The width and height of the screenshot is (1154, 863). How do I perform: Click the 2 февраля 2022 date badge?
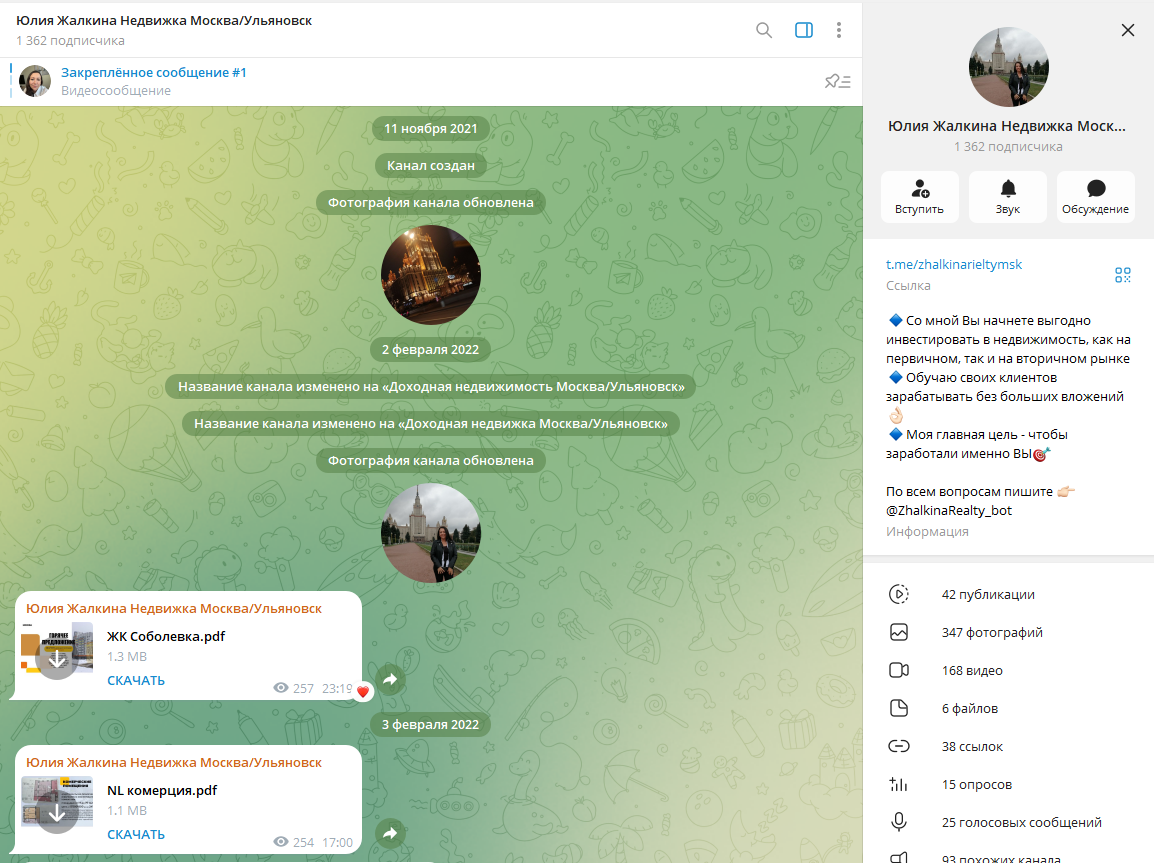coord(431,349)
